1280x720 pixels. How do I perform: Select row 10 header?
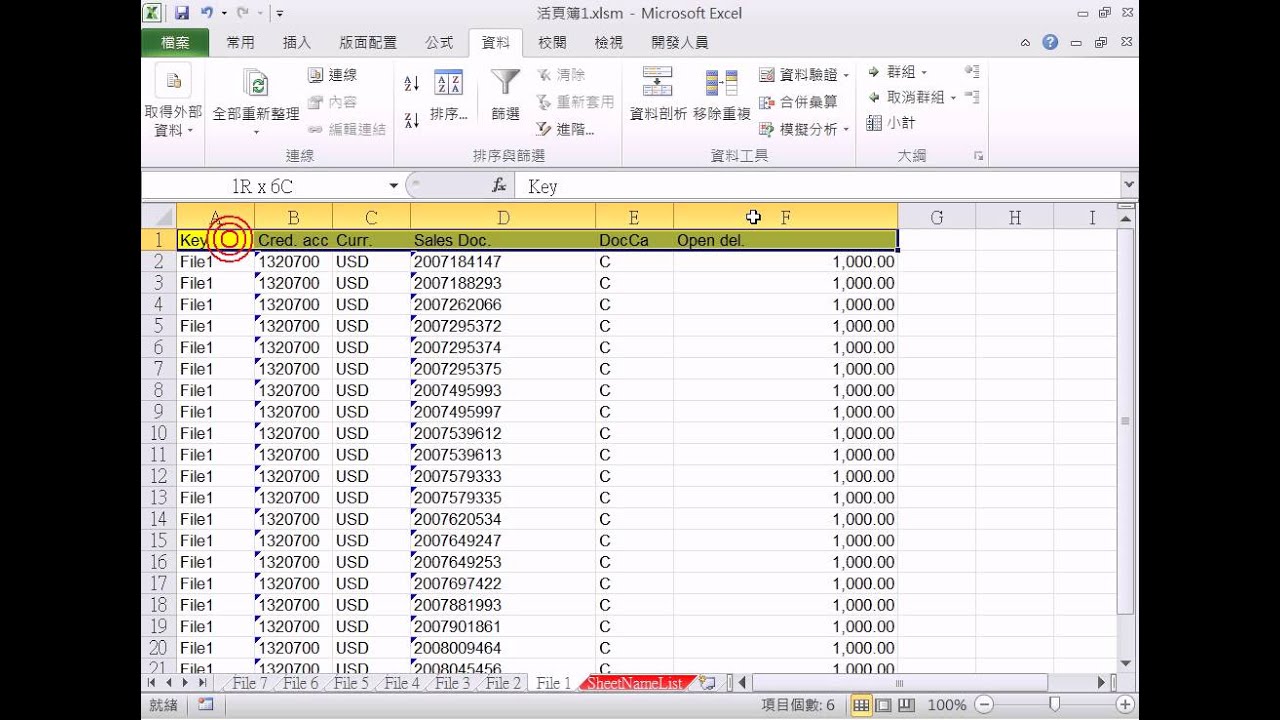coord(159,433)
